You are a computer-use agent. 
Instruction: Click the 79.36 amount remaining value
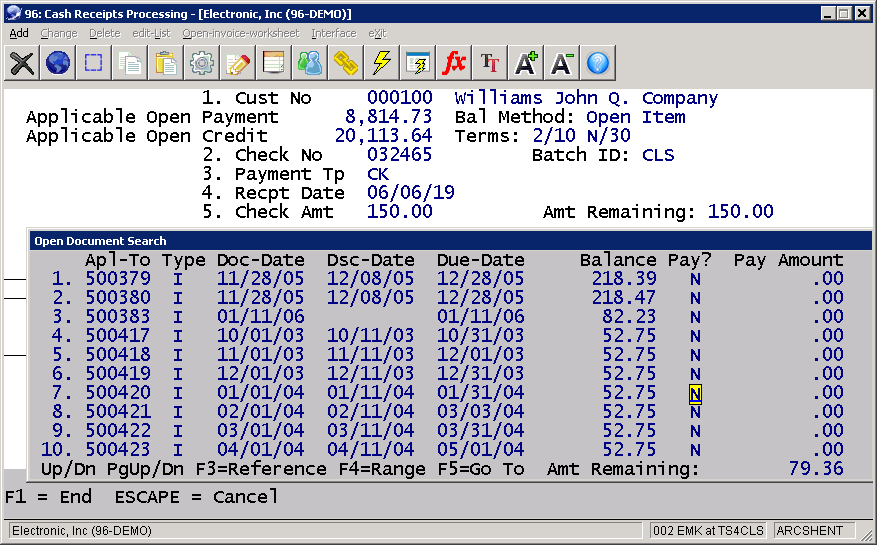[x=816, y=469]
